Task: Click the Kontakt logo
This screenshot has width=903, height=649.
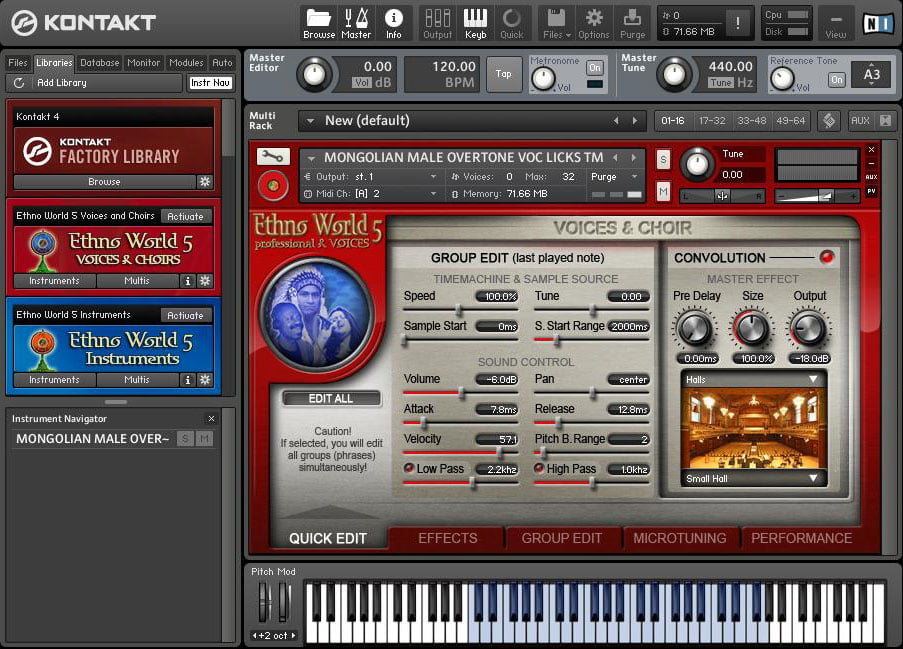Action: coord(84,23)
